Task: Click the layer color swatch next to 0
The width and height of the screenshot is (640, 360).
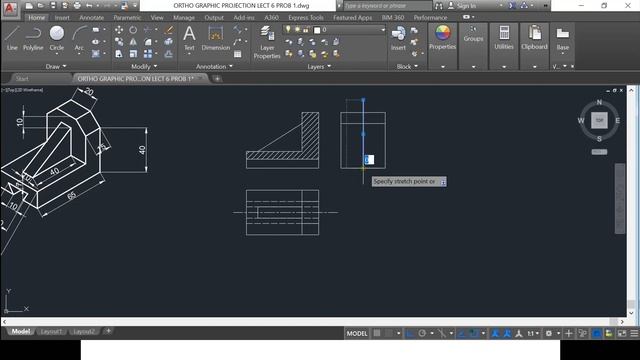Action: click(x=317, y=30)
